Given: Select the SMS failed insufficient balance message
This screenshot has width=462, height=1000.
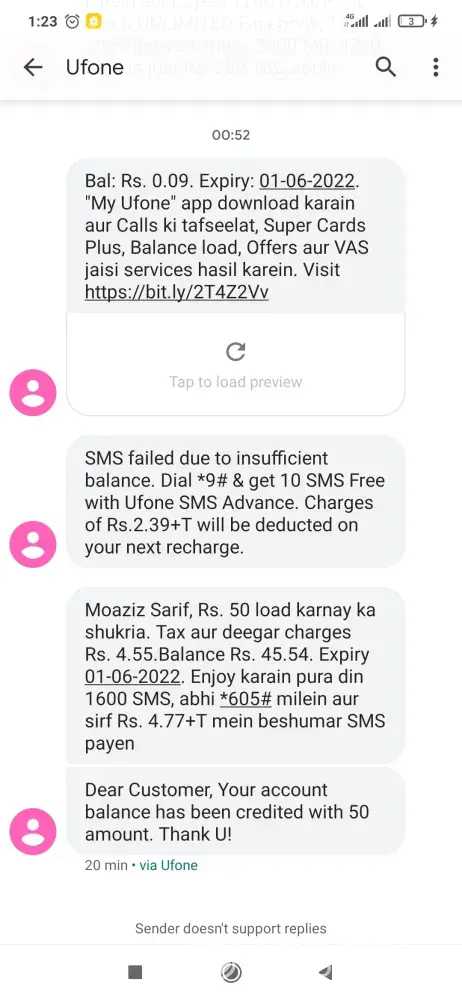Looking at the screenshot, I should pos(235,502).
